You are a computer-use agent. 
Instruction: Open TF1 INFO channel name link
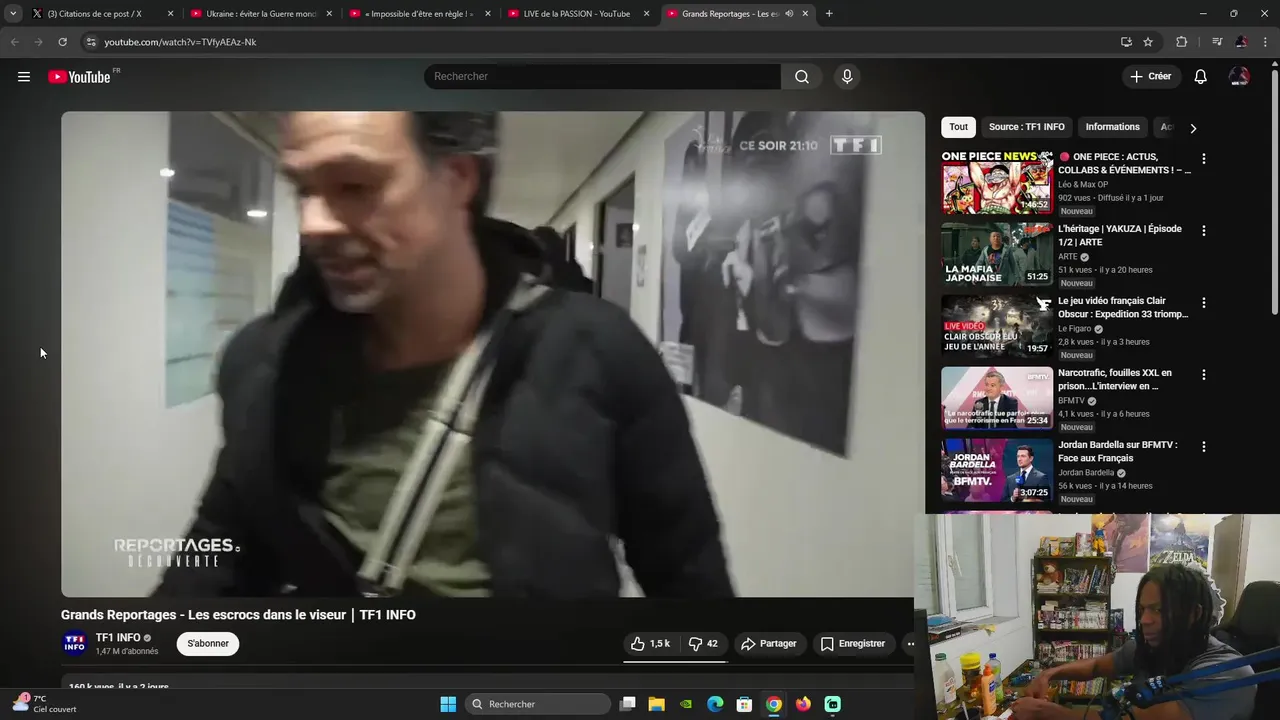pyautogui.click(x=118, y=638)
